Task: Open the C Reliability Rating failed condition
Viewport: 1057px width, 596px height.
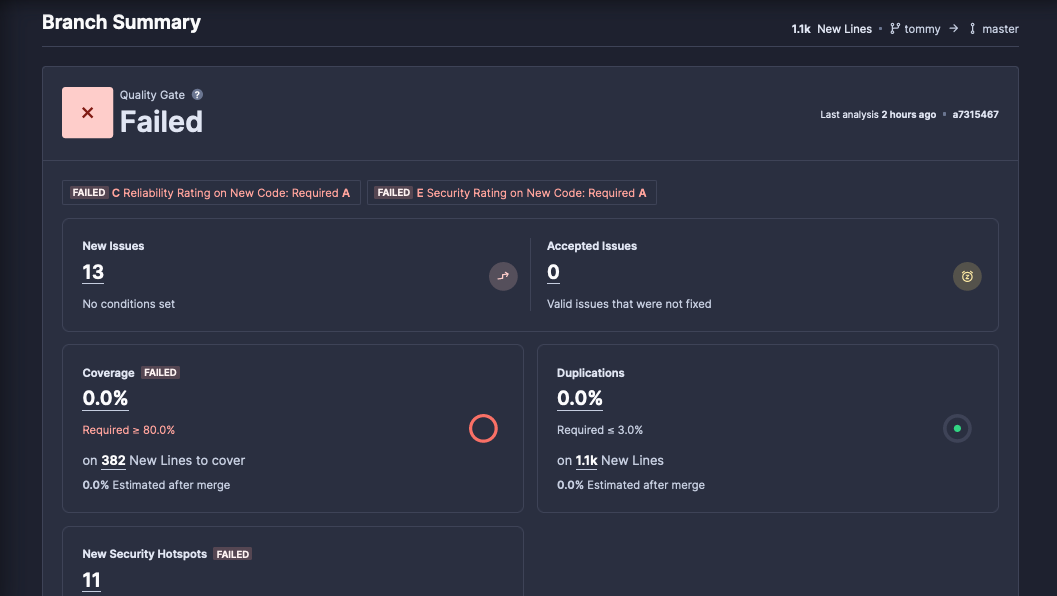Action: pos(210,192)
